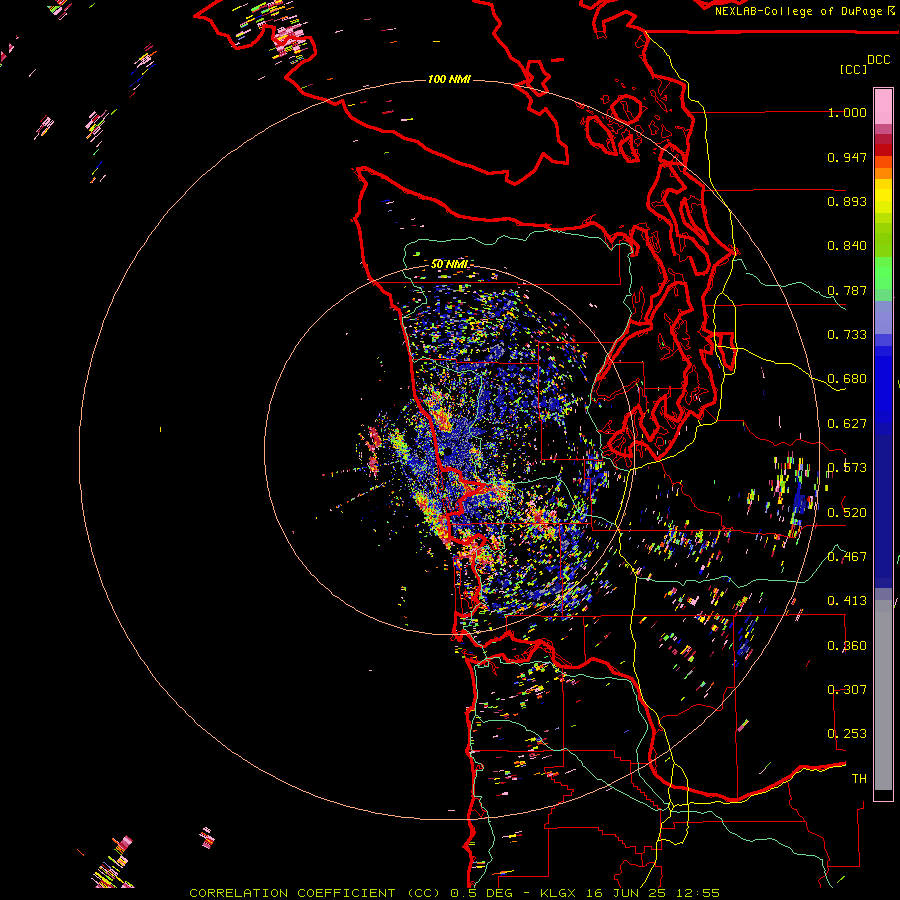The width and height of the screenshot is (900, 900).
Task: Click the 0.627 color scale value
Action: [847, 424]
